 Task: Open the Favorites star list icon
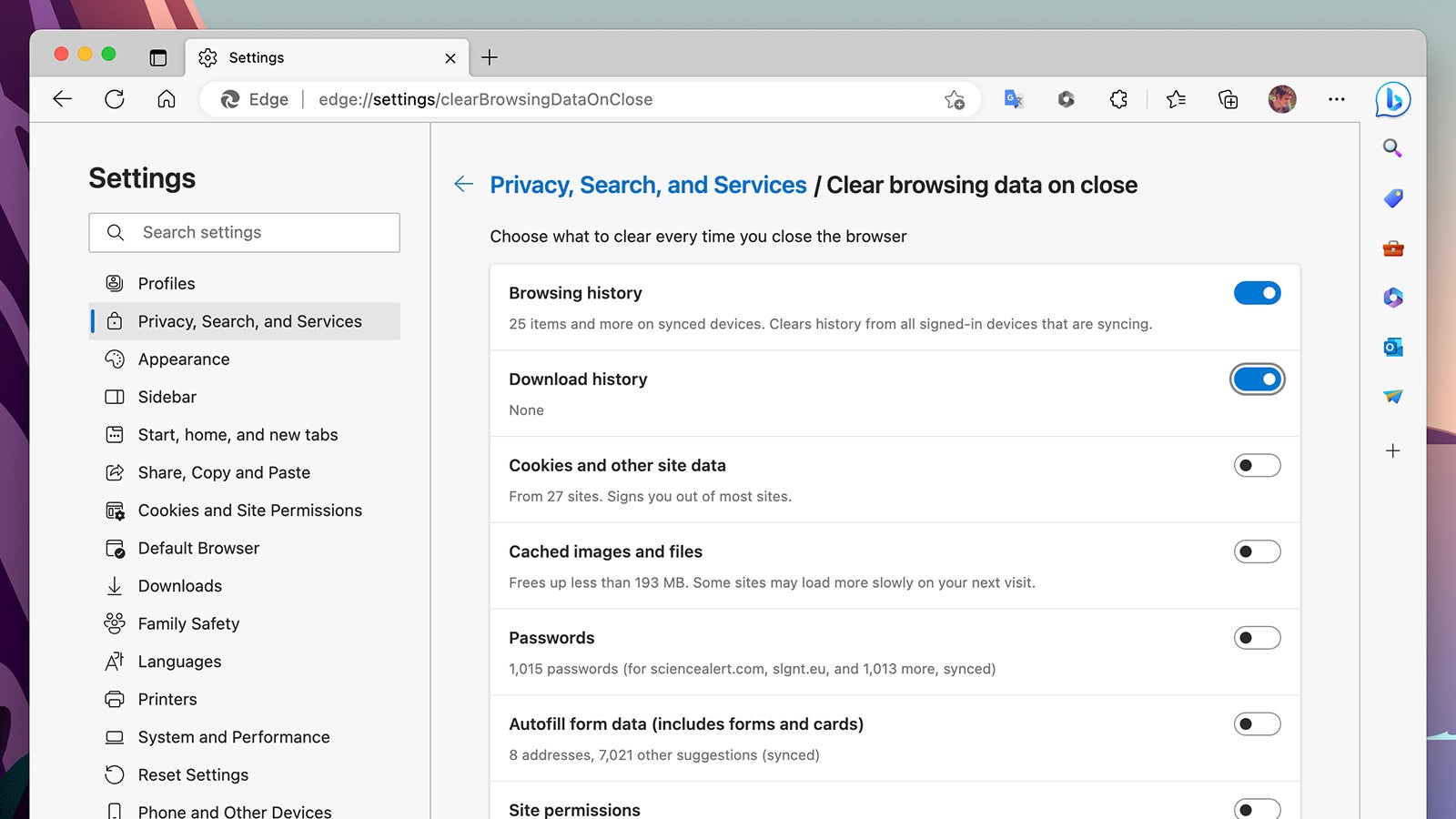[1176, 99]
